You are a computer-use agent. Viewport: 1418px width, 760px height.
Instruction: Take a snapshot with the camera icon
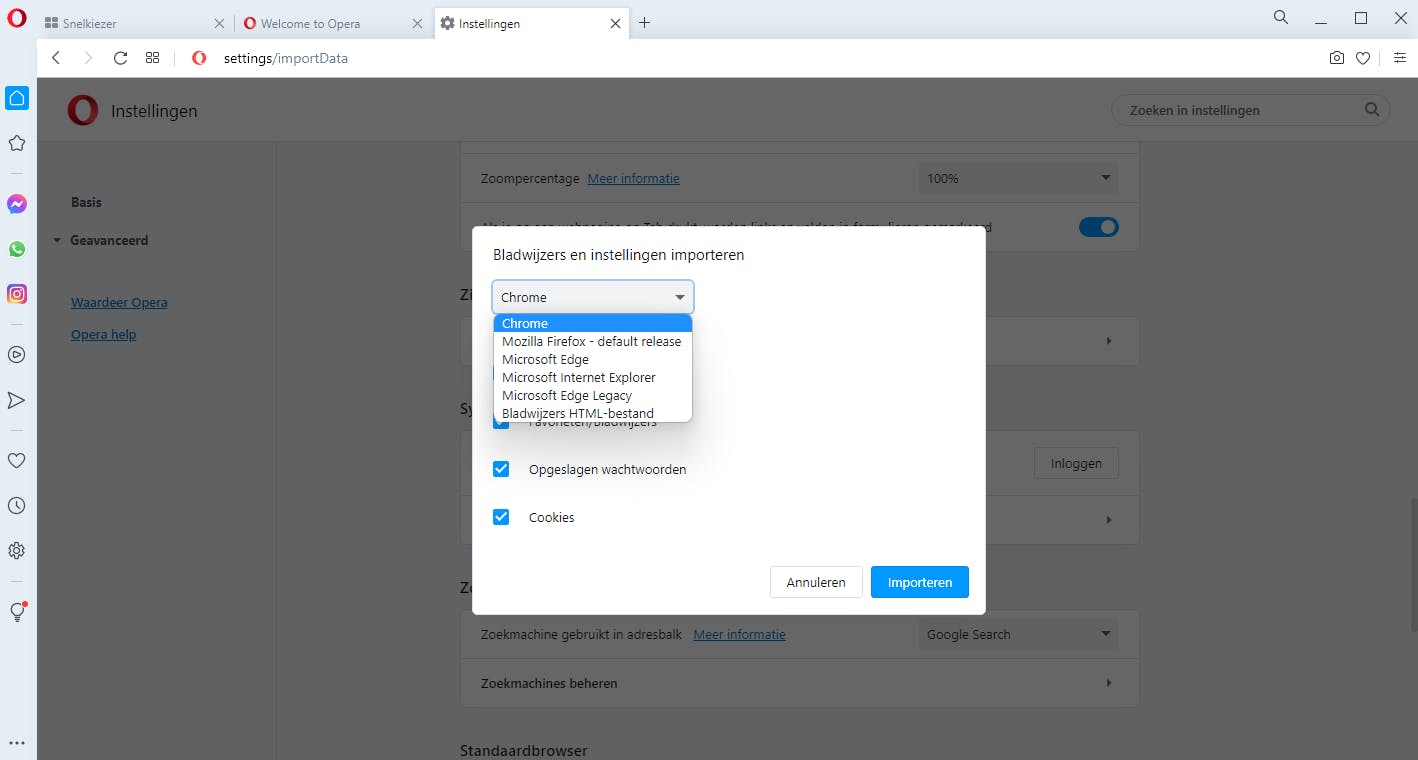coord(1337,58)
